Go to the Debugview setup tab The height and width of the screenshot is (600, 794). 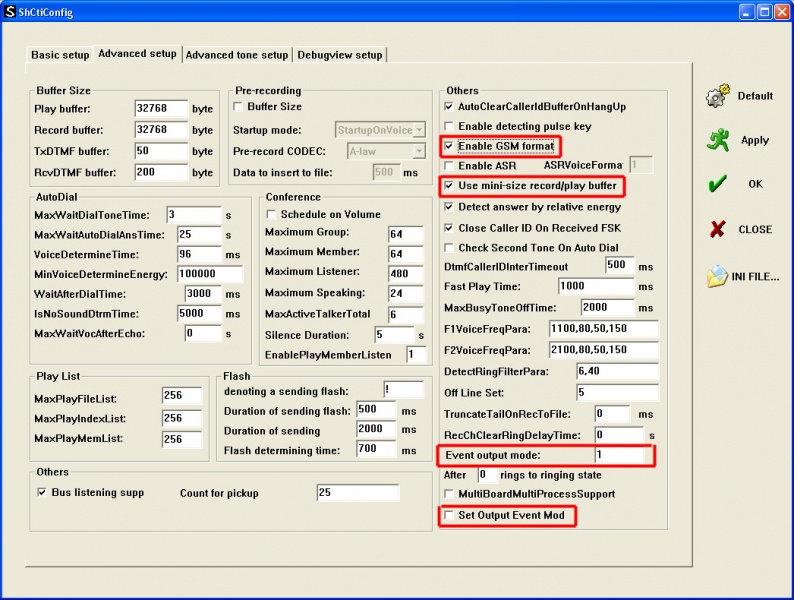click(339, 55)
